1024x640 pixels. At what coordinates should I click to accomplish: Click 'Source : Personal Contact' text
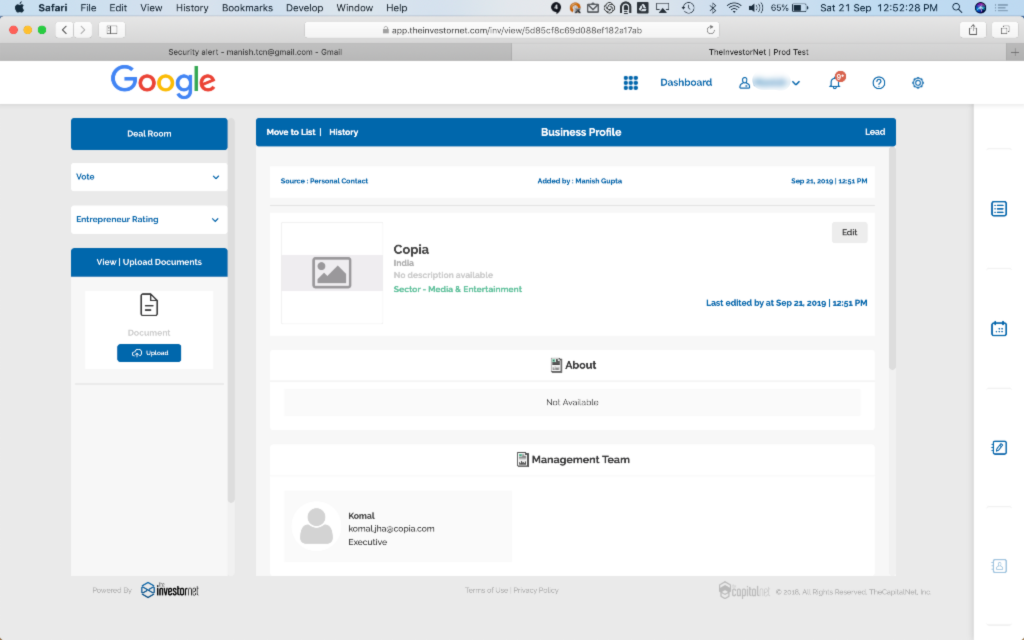click(324, 181)
